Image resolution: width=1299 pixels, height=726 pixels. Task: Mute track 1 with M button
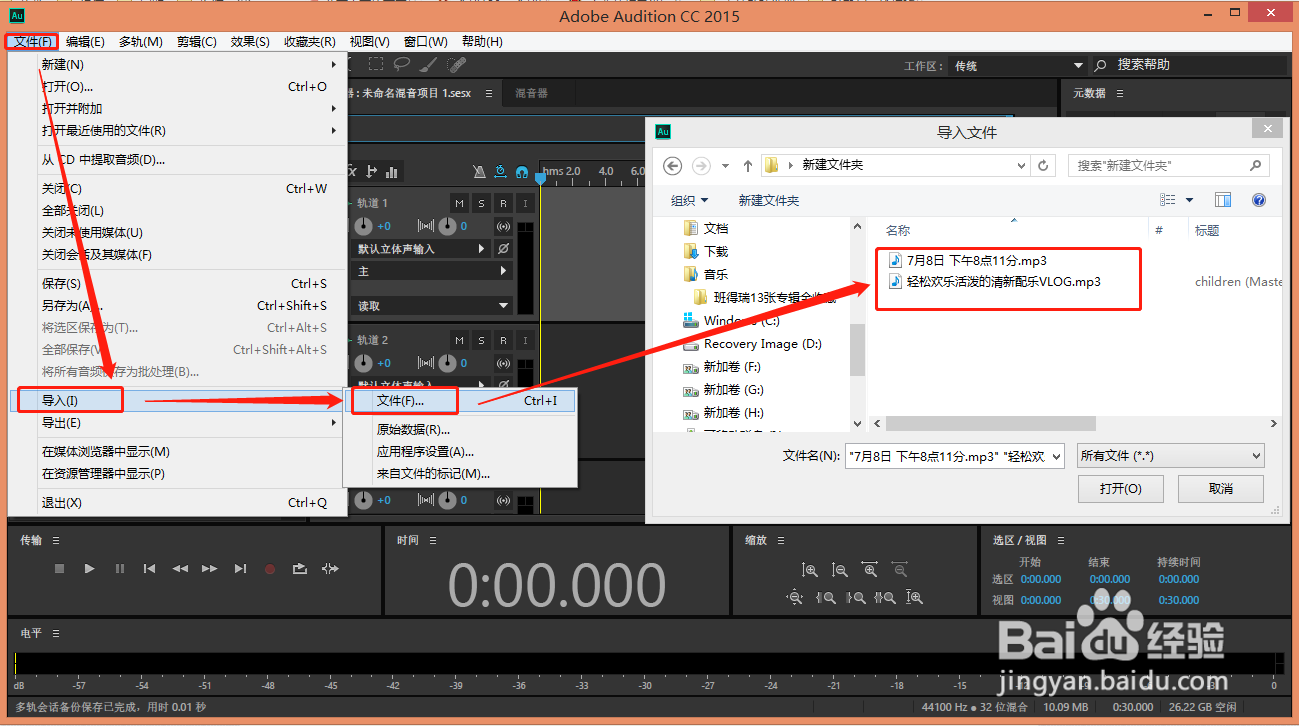459,203
